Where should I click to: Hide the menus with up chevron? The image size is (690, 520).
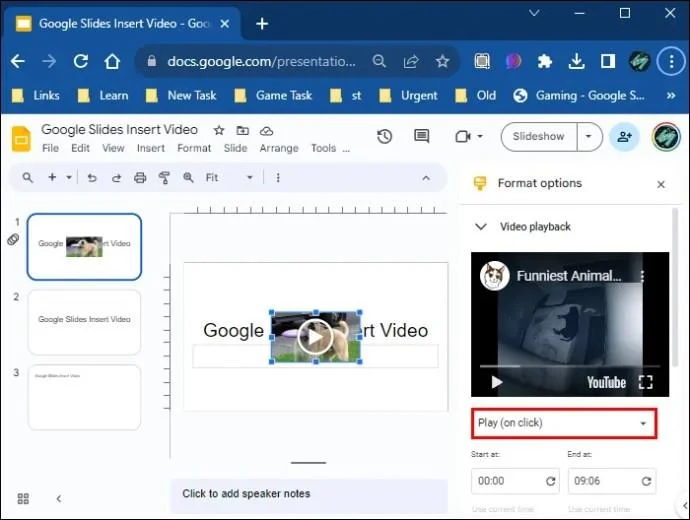click(x=426, y=178)
